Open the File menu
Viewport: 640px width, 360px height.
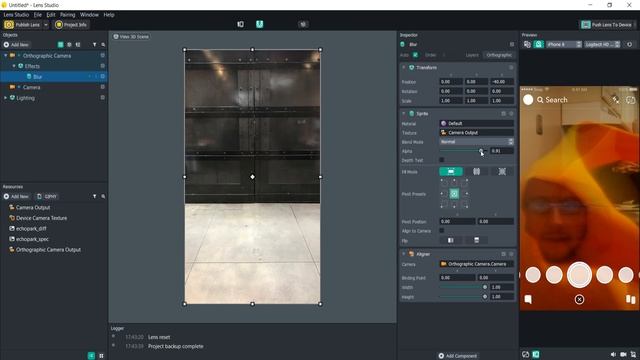(38, 15)
